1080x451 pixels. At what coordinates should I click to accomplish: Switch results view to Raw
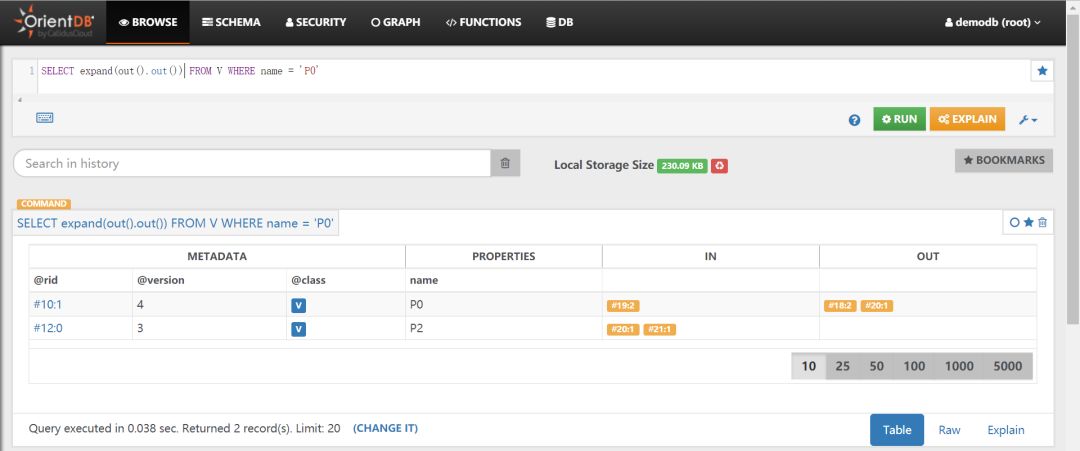point(949,430)
